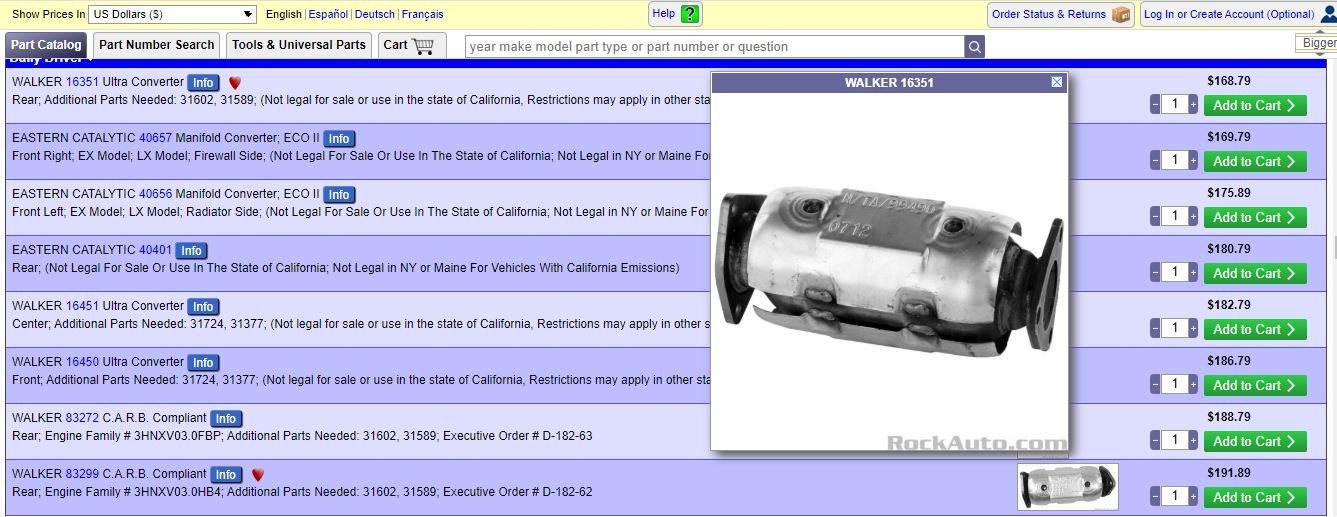Add the $175.89 part 40656 to cart
The height and width of the screenshot is (517, 1337).
(1255, 217)
